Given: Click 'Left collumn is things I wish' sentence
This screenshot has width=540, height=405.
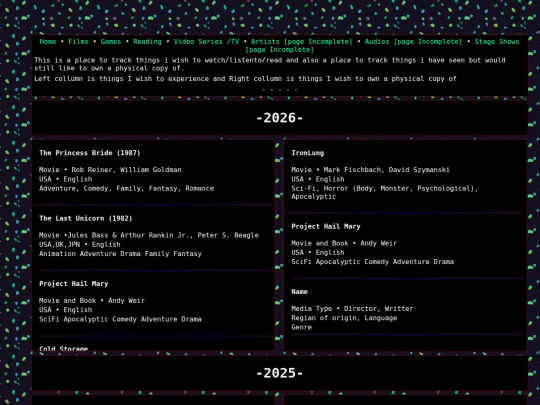Looking at the screenshot, I should [x=245, y=79].
